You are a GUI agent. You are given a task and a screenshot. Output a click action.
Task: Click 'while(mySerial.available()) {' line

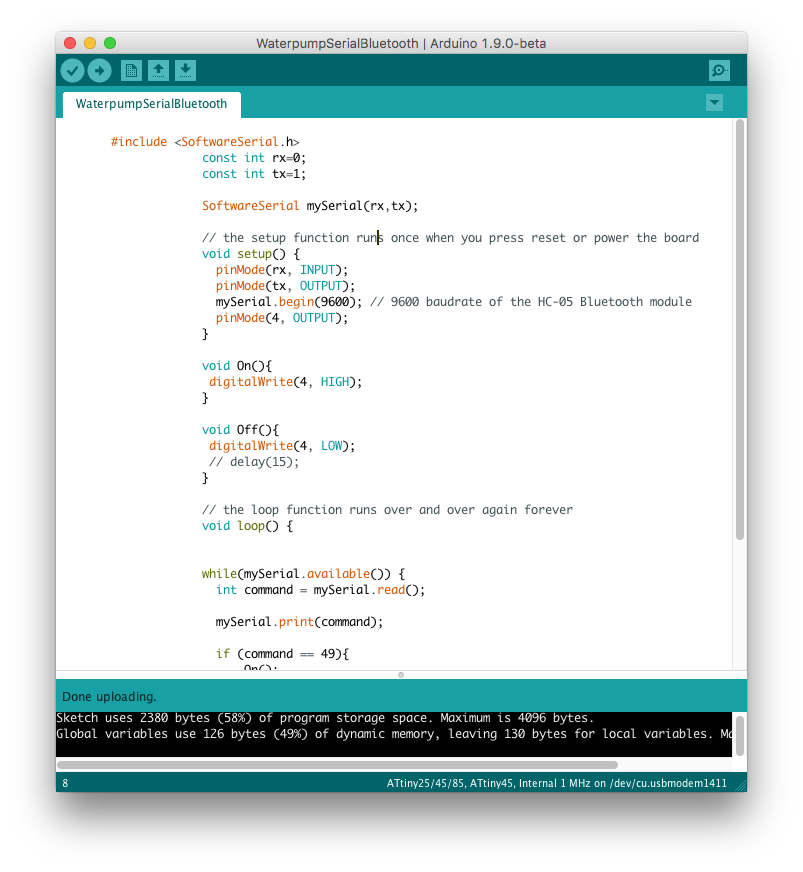[x=304, y=574]
